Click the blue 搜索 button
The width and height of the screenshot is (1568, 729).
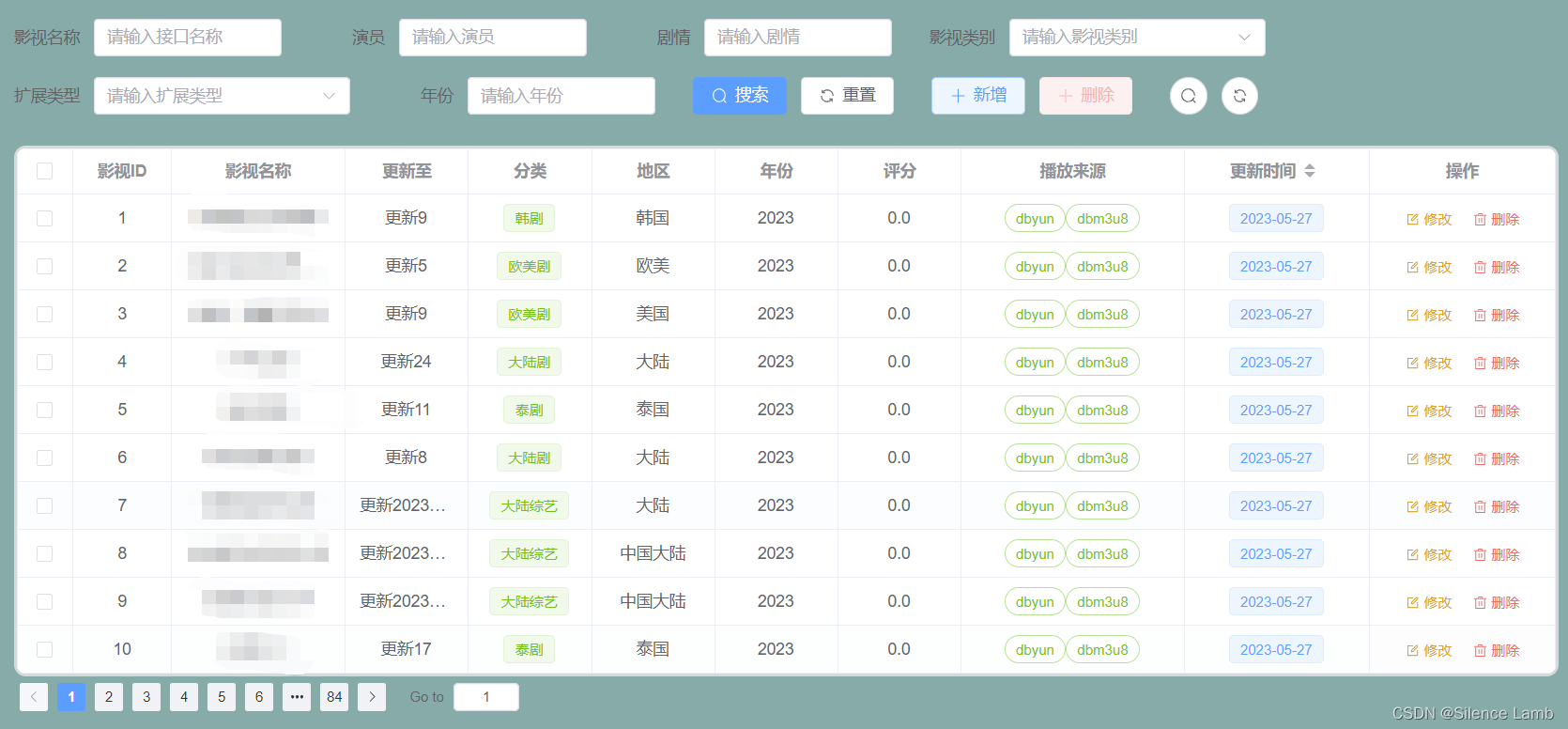[x=740, y=96]
